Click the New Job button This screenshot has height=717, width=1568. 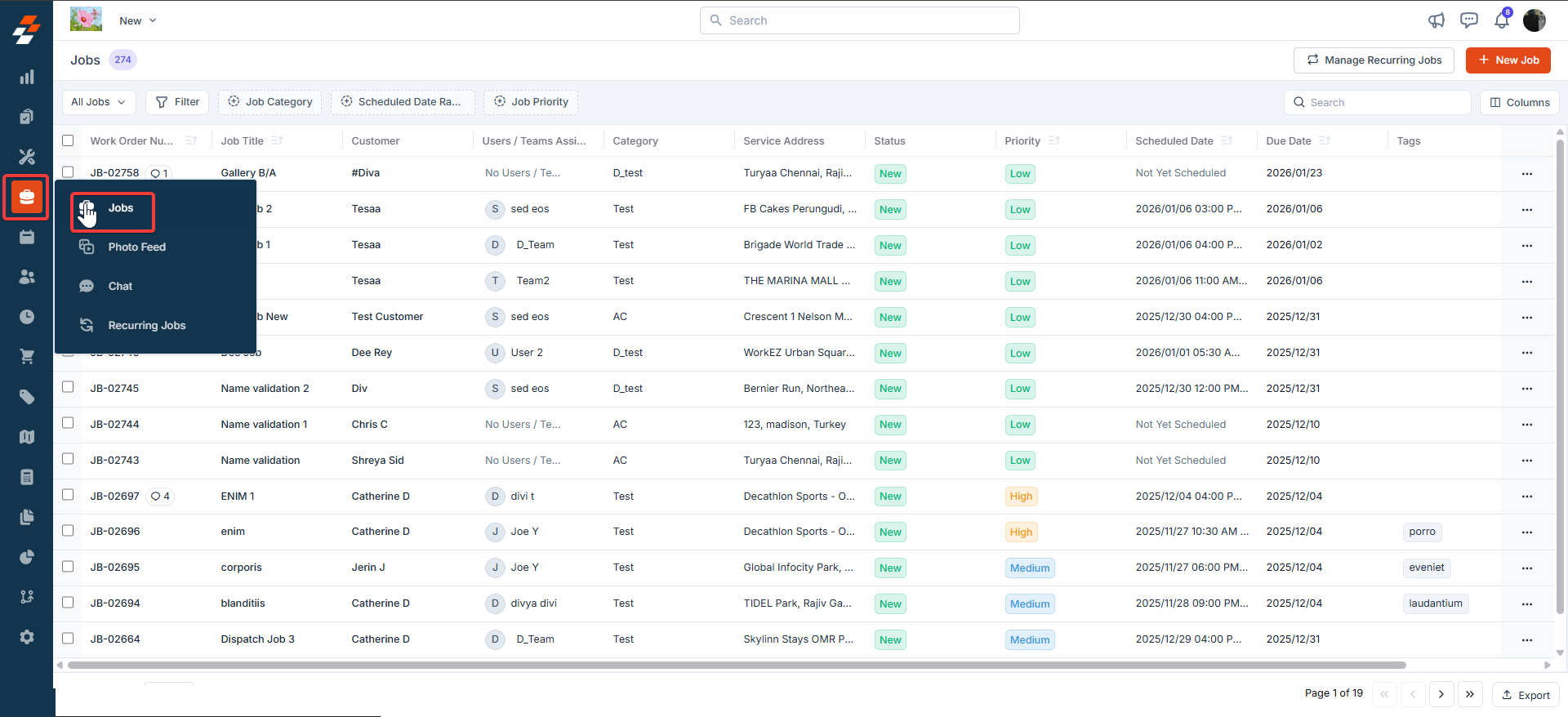pyautogui.click(x=1508, y=60)
